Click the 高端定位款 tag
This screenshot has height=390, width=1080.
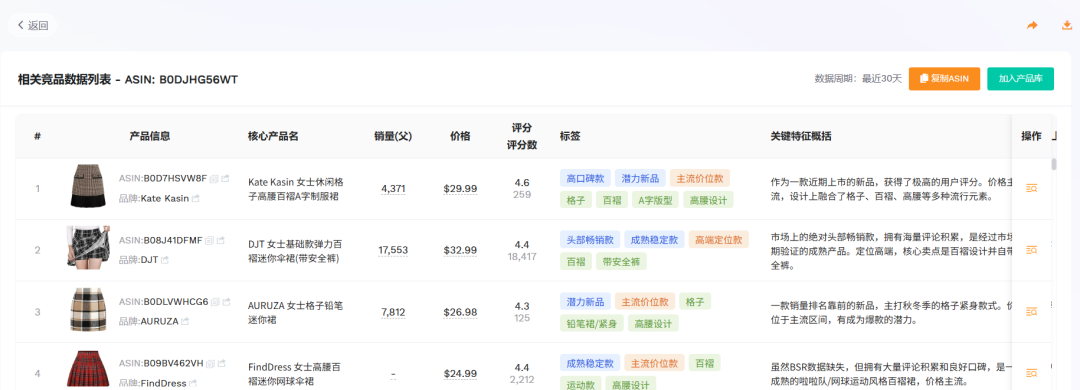click(x=718, y=240)
